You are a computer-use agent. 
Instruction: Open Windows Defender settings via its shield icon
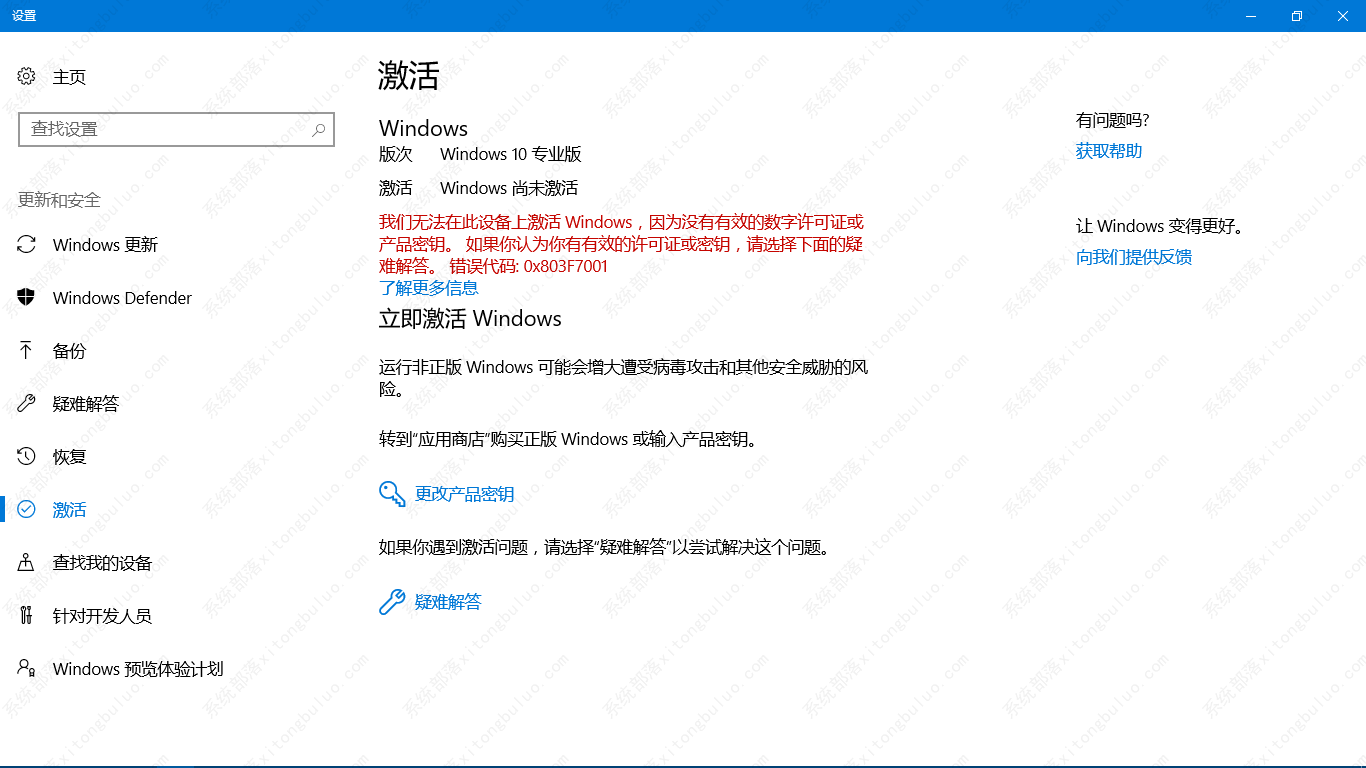(27, 297)
